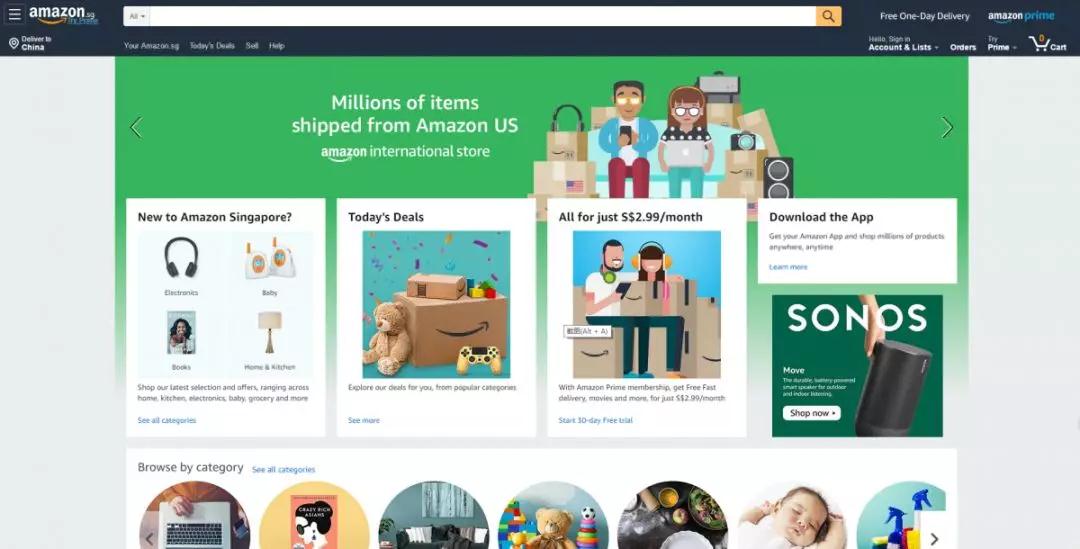Advance category carousel with right arrow
The image size is (1080, 549).
click(x=934, y=539)
